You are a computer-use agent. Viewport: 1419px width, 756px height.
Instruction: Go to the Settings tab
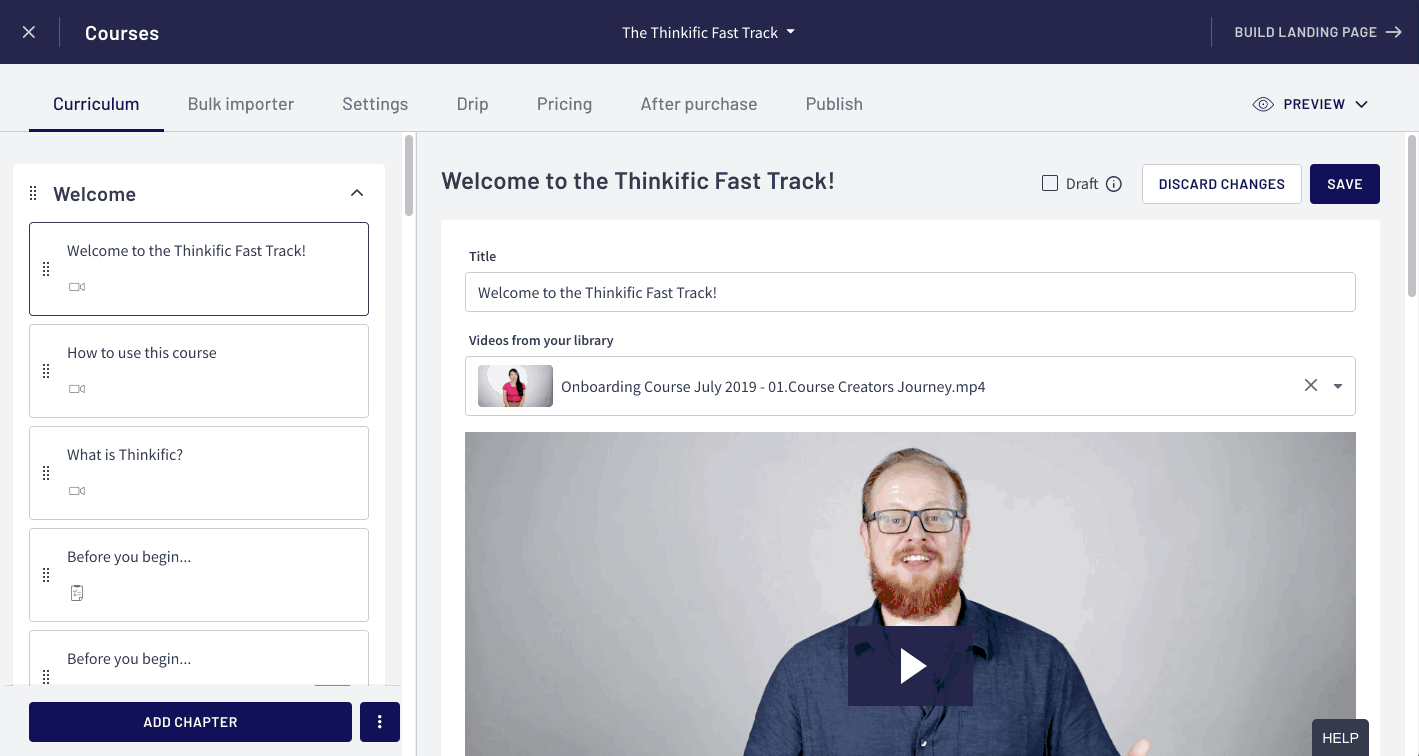pos(375,104)
